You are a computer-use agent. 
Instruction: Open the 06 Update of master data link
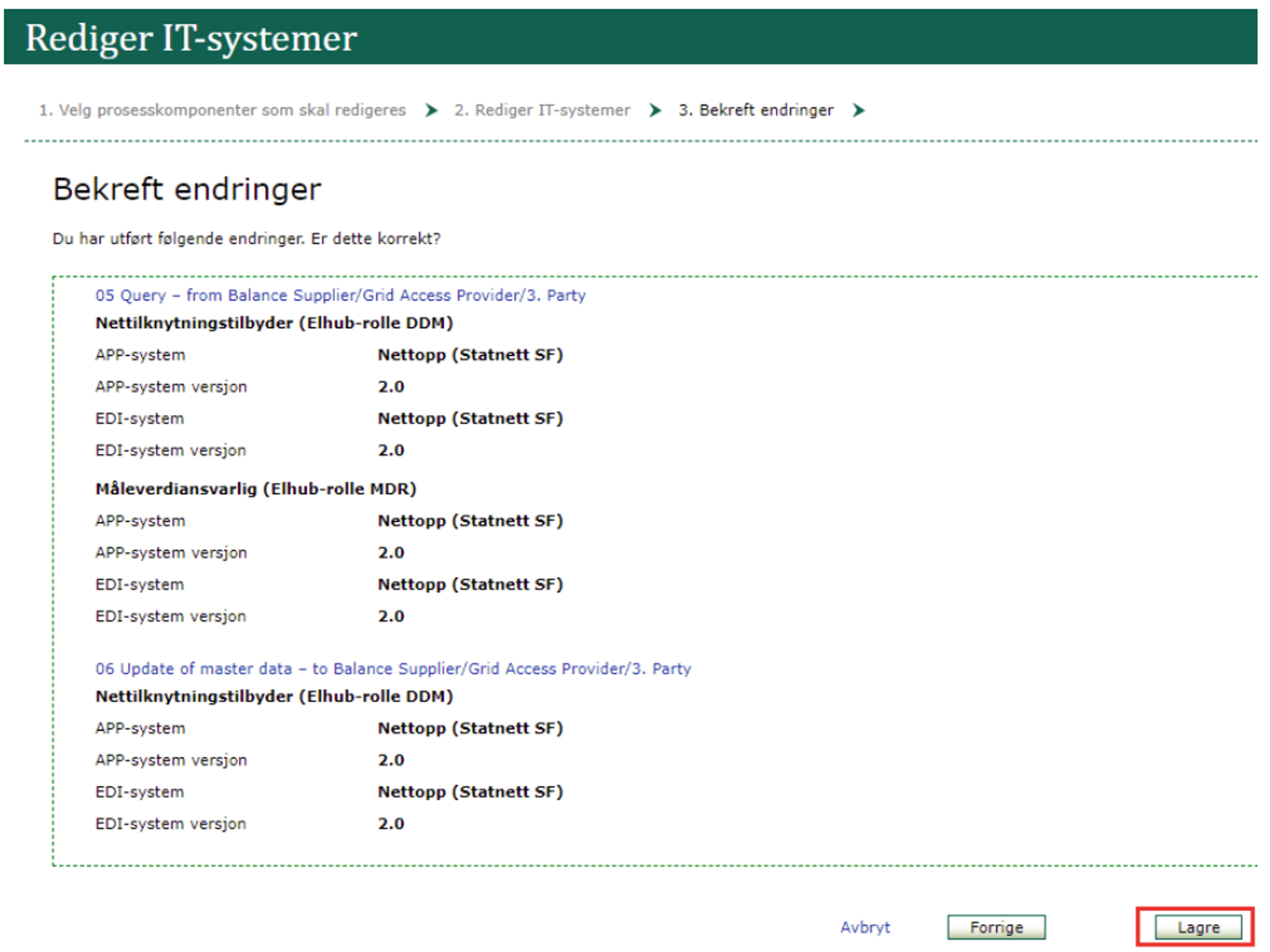pos(393,669)
